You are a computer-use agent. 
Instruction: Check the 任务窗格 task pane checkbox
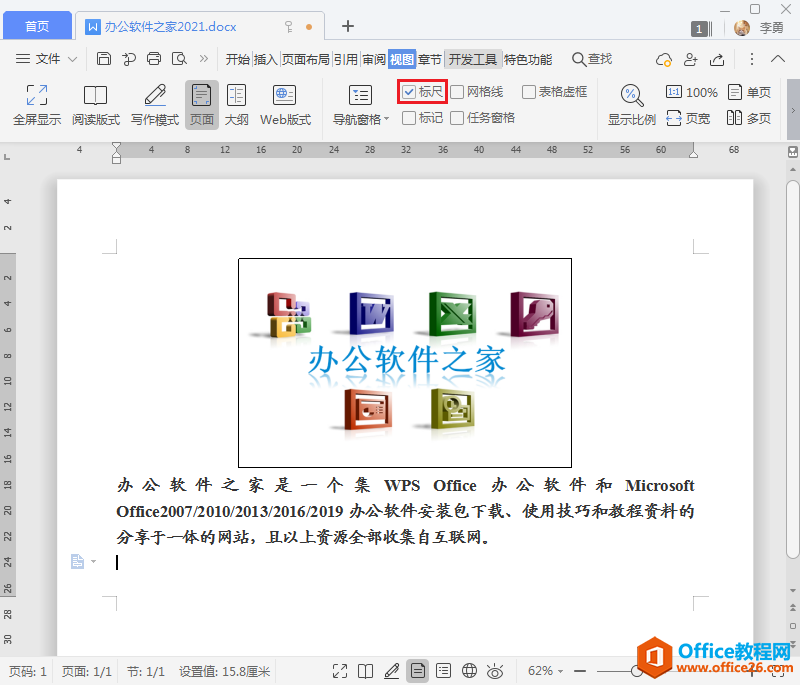457,118
